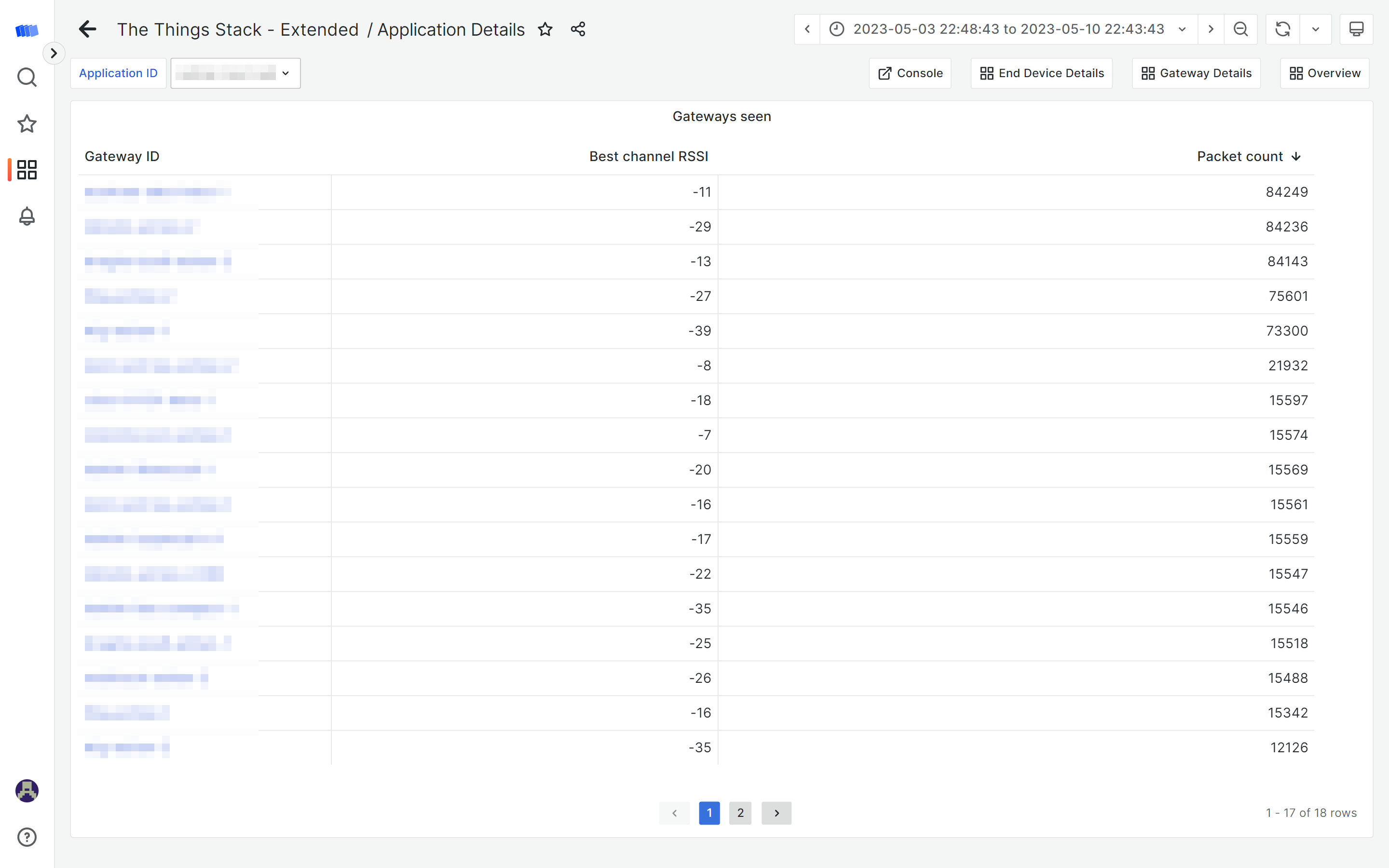This screenshot has width=1389, height=868.
Task: Open the sidebar Starred dashboards icon
Action: pyautogui.click(x=27, y=123)
